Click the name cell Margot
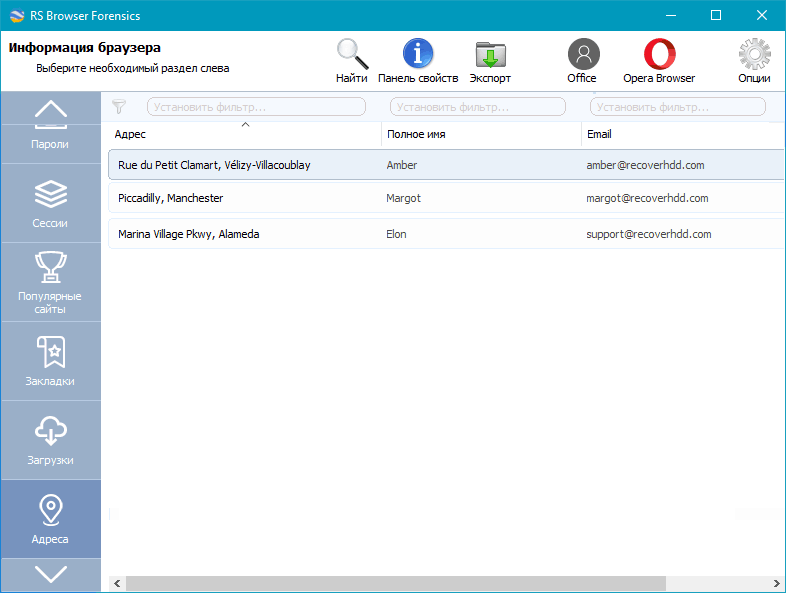 (x=403, y=198)
